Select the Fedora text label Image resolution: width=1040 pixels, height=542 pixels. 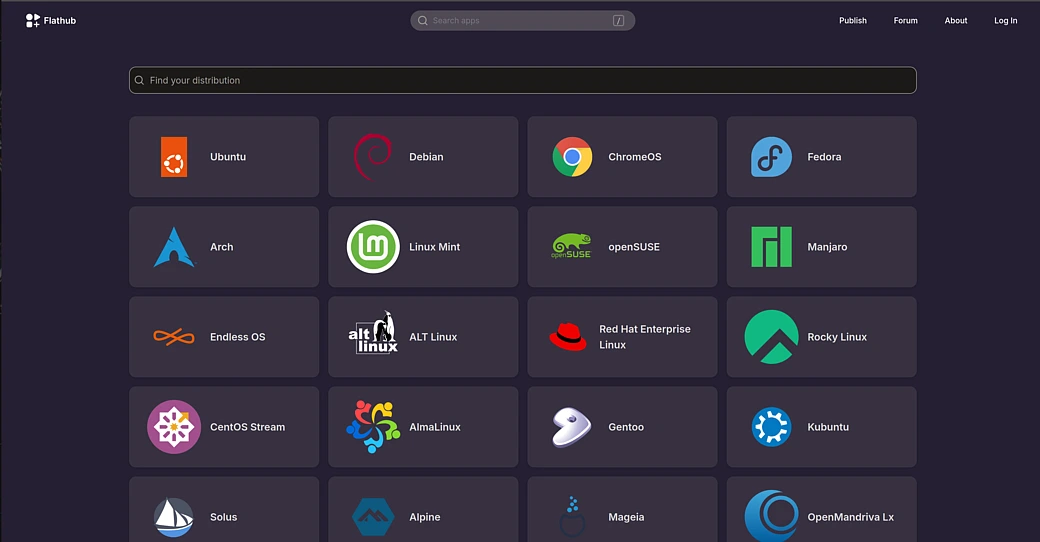coord(824,157)
